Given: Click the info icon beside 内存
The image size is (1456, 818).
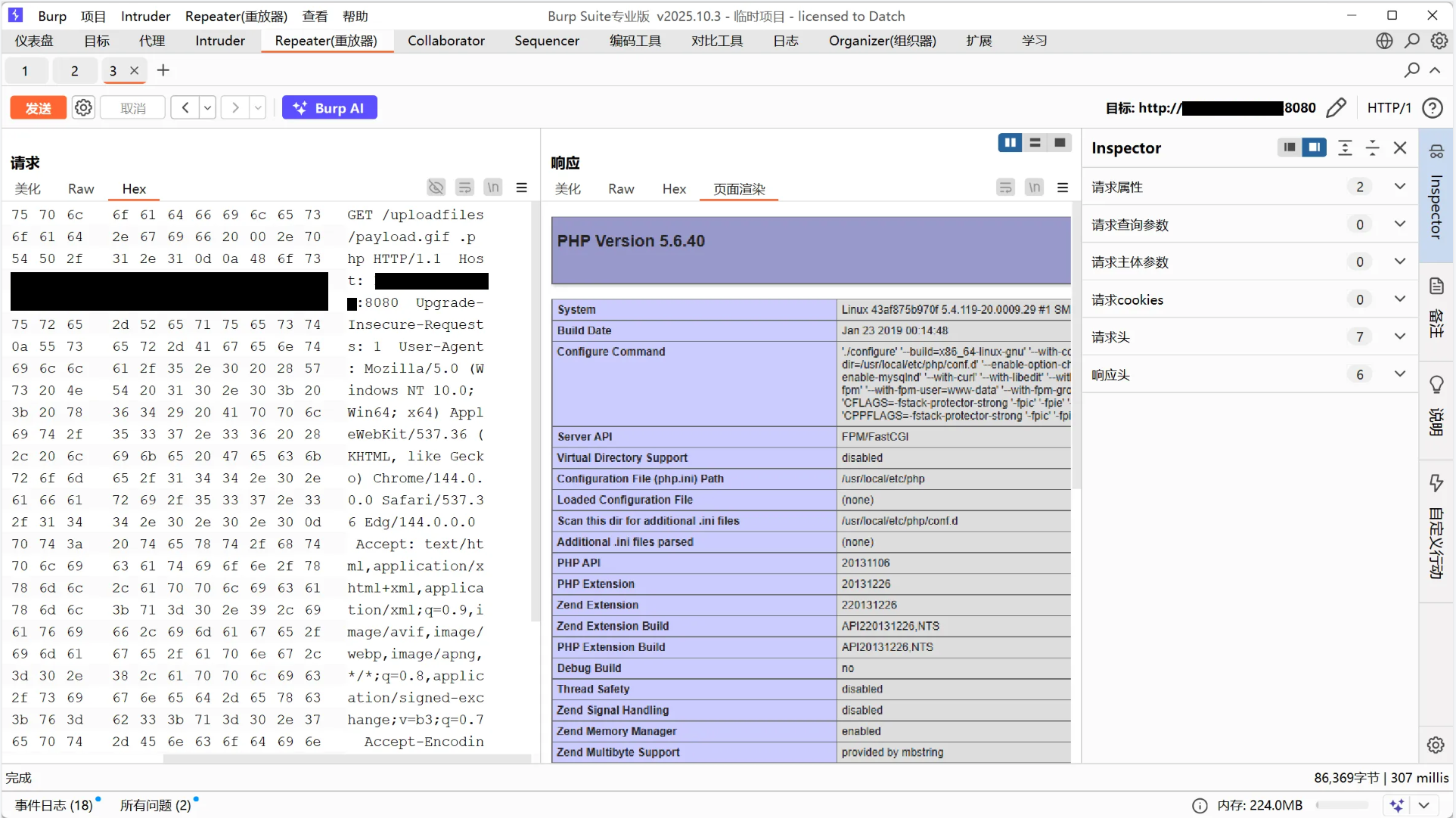Looking at the screenshot, I should tap(1200, 806).
